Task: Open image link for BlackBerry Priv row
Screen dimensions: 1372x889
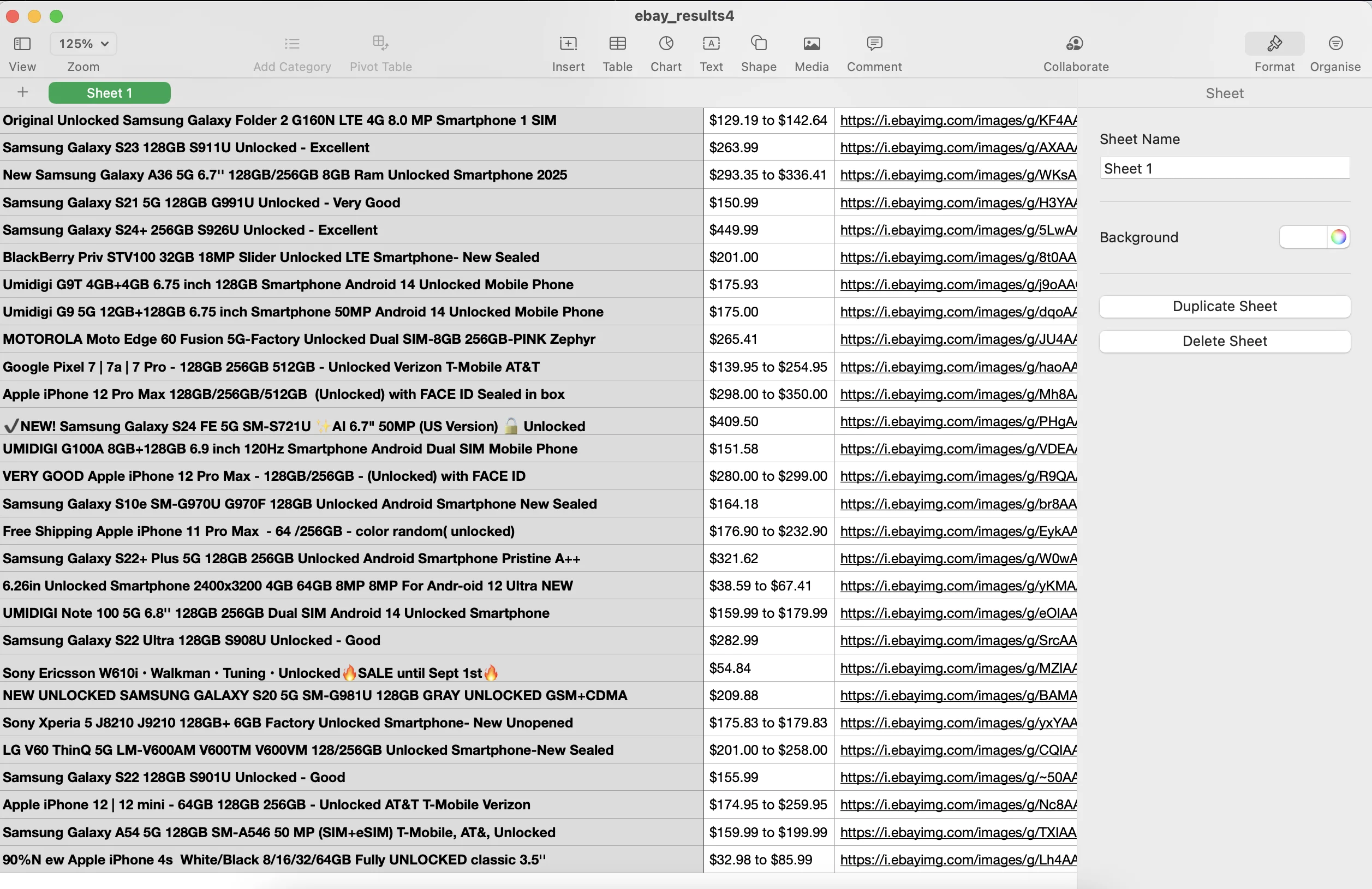Action: (x=958, y=257)
